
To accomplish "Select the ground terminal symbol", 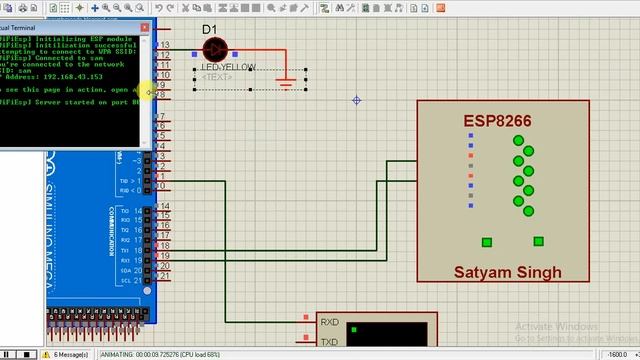I will pyautogui.click(x=285, y=84).
